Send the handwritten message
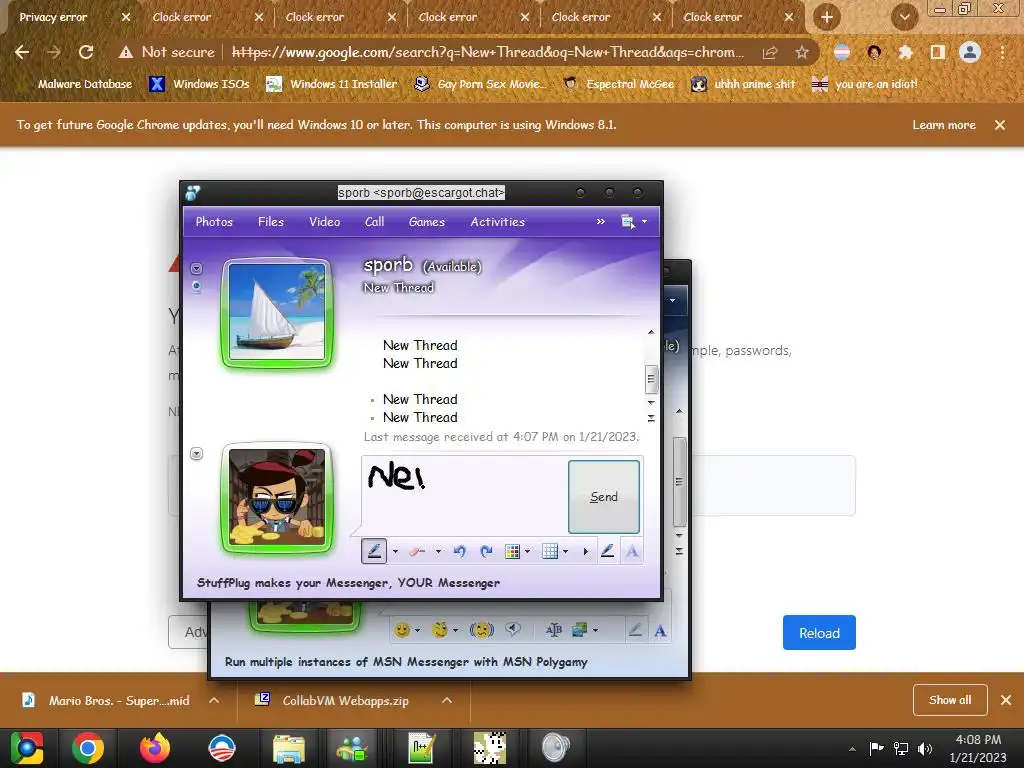Viewport: 1024px width, 768px height. click(603, 497)
